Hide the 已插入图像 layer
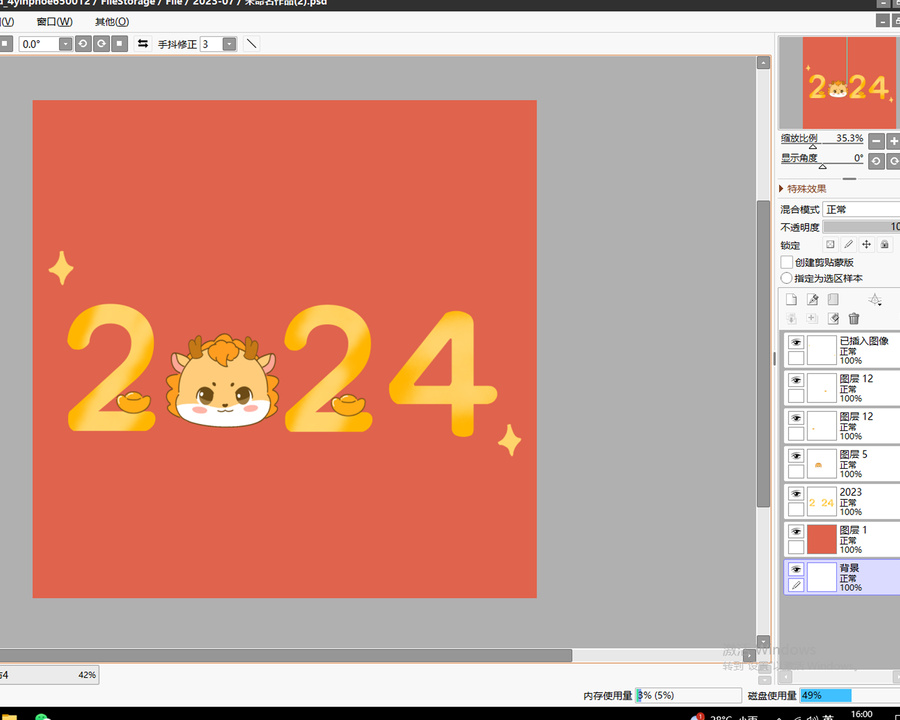The height and width of the screenshot is (720, 900). 796,342
